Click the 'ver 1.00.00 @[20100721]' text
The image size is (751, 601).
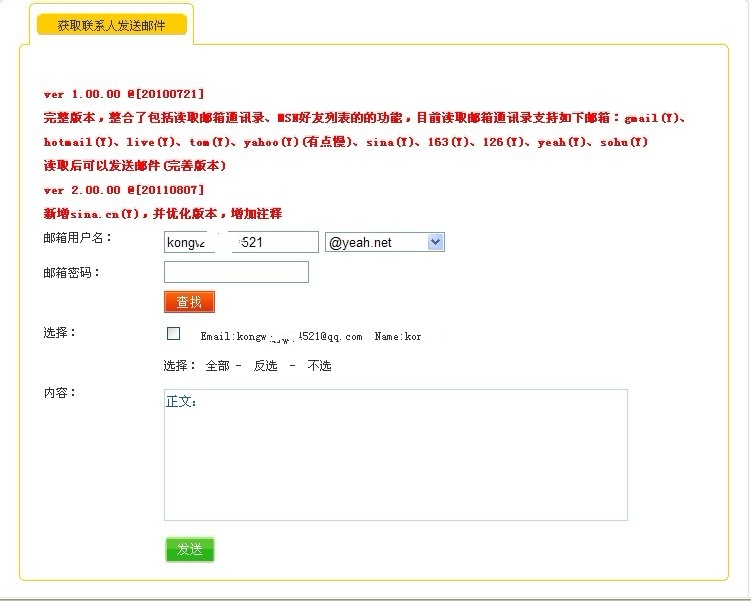click(124, 94)
